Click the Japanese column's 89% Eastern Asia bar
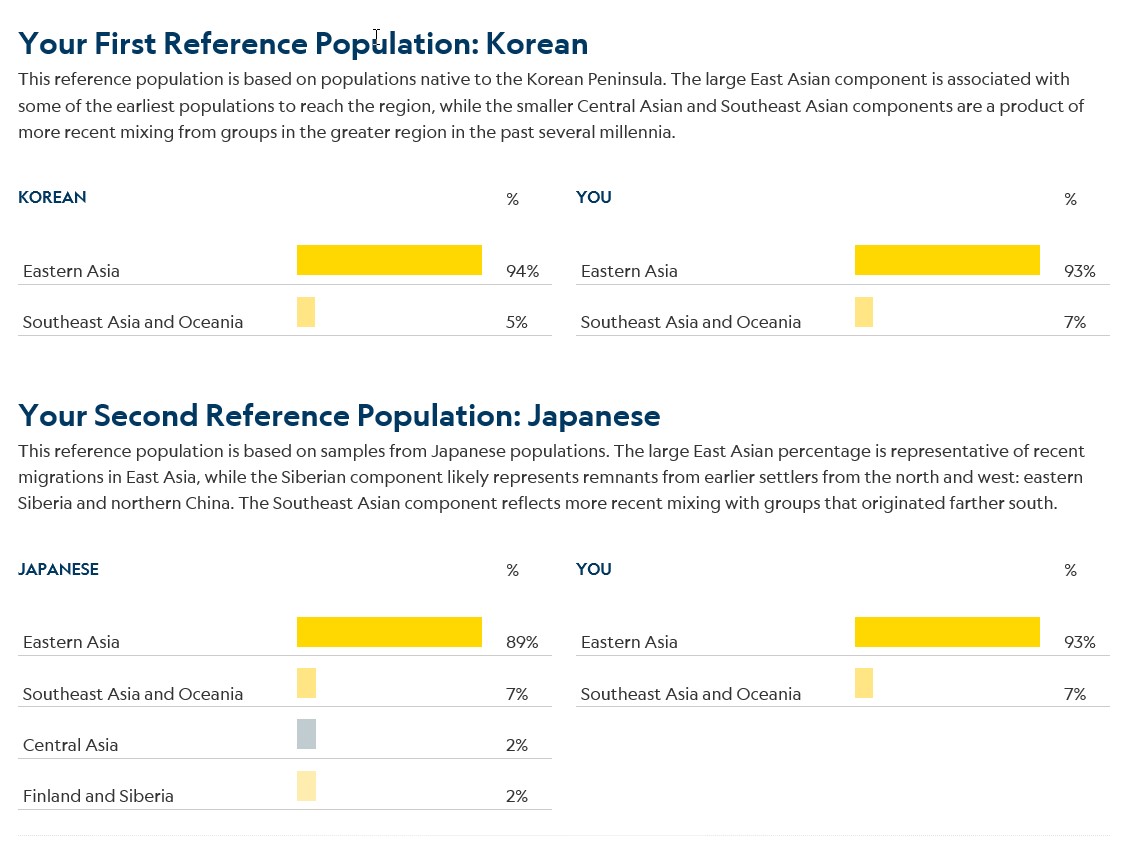1128x841 pixels. pos(389,632)
